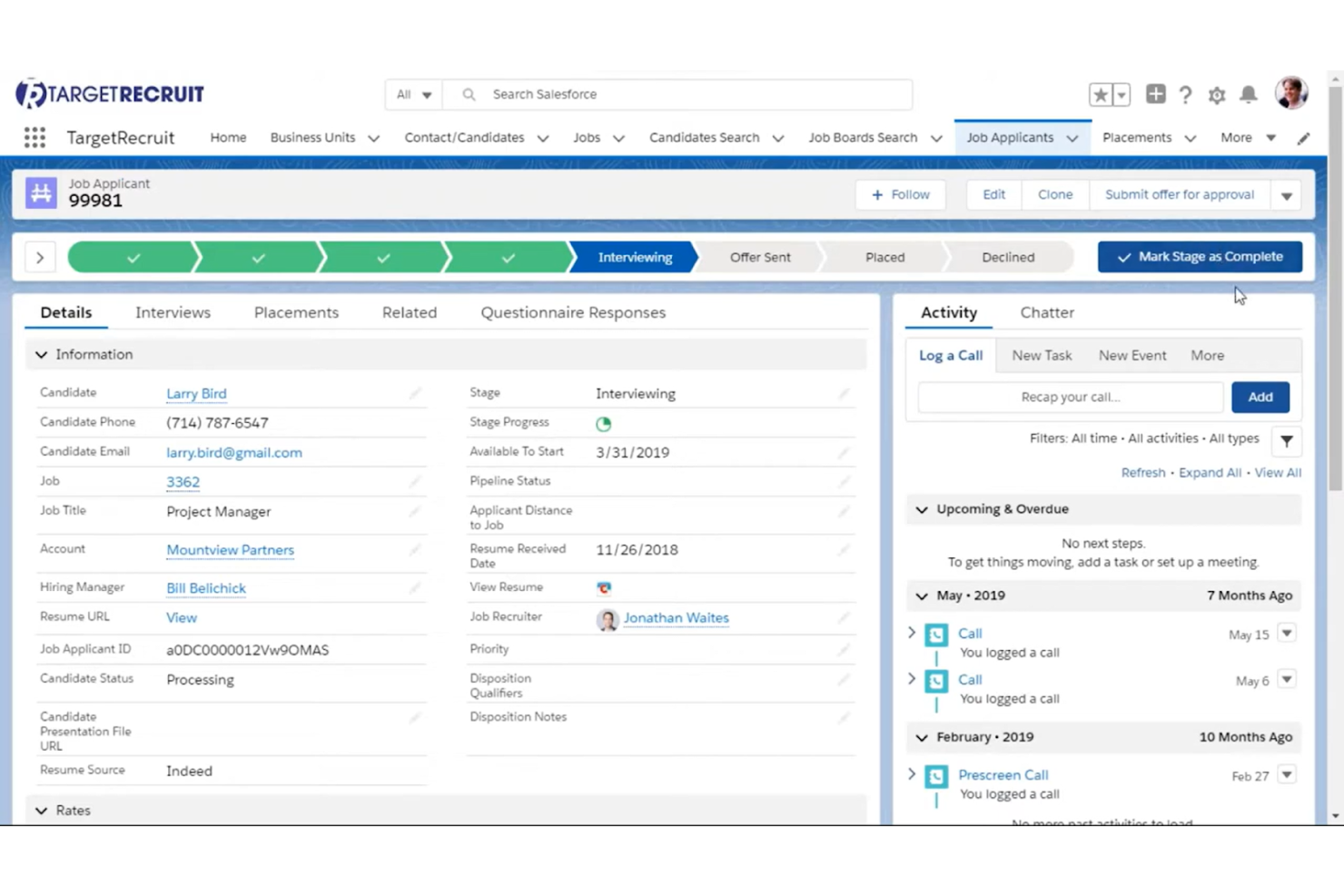Open the Help question mark icon
This screenshot has height=896, width=1344.
1185,94
